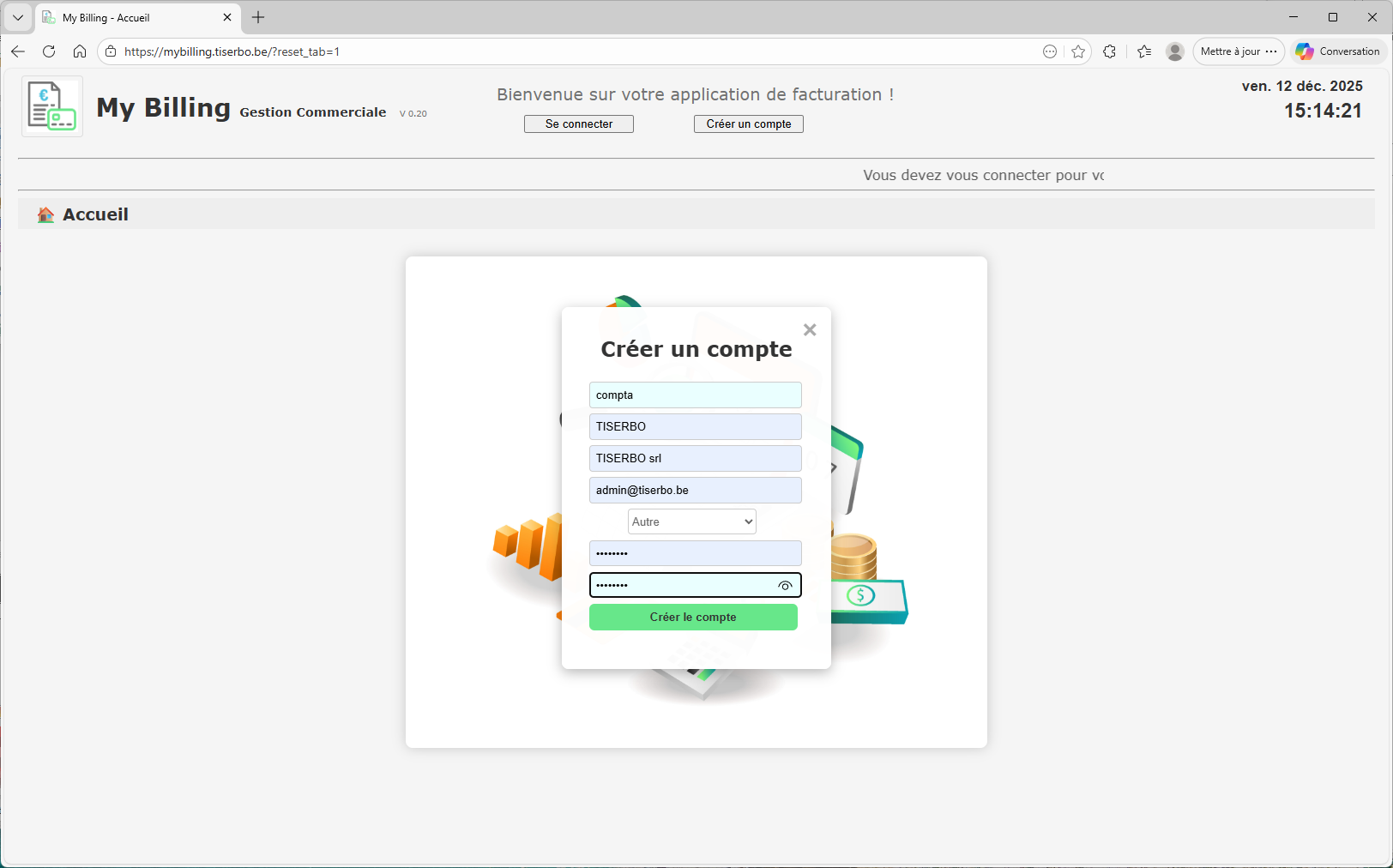Open the Autre gender dropdown

click(x=691, y=521)
